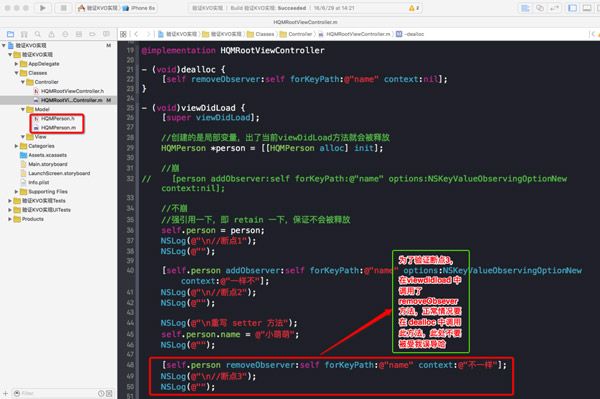
Task: Click the add button at navigator bottom
Action: coord(5,393)
